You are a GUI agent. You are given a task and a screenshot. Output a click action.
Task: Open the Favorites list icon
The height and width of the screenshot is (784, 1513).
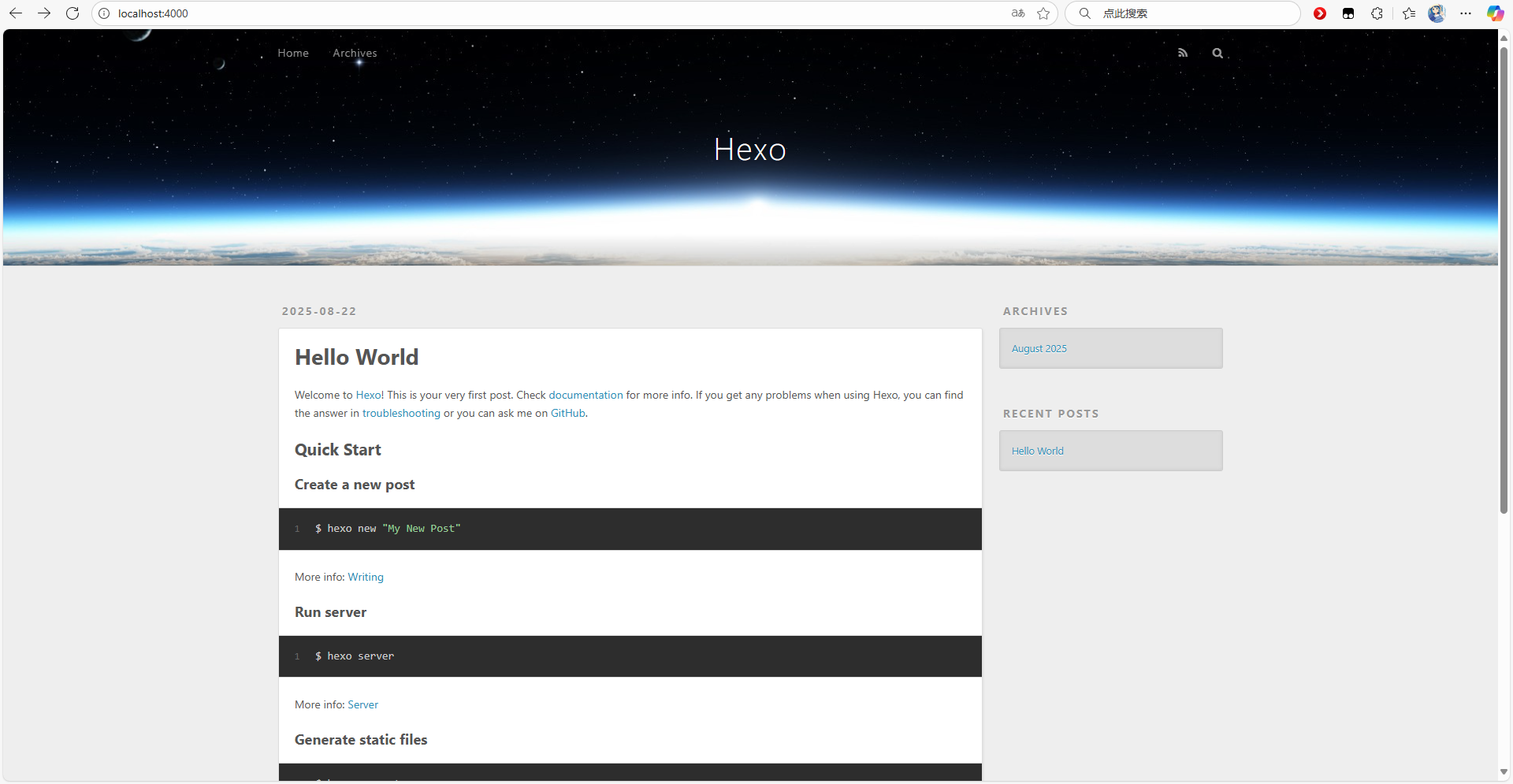(x=1409, y=13)
